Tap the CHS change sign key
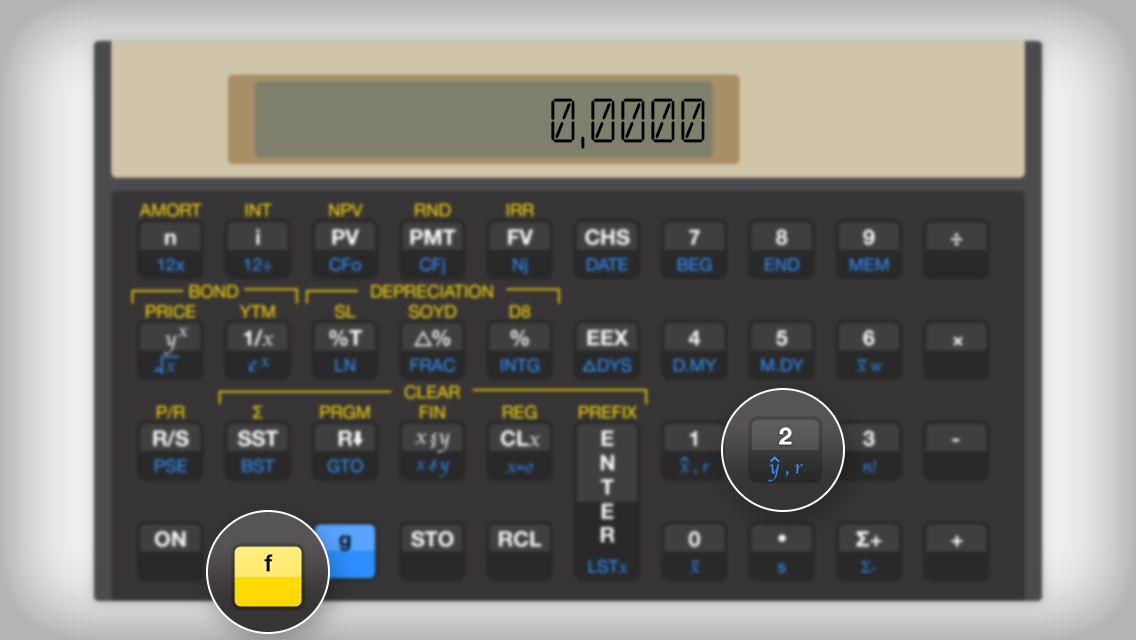1136x640 pixels. click(x=607, y=247)
